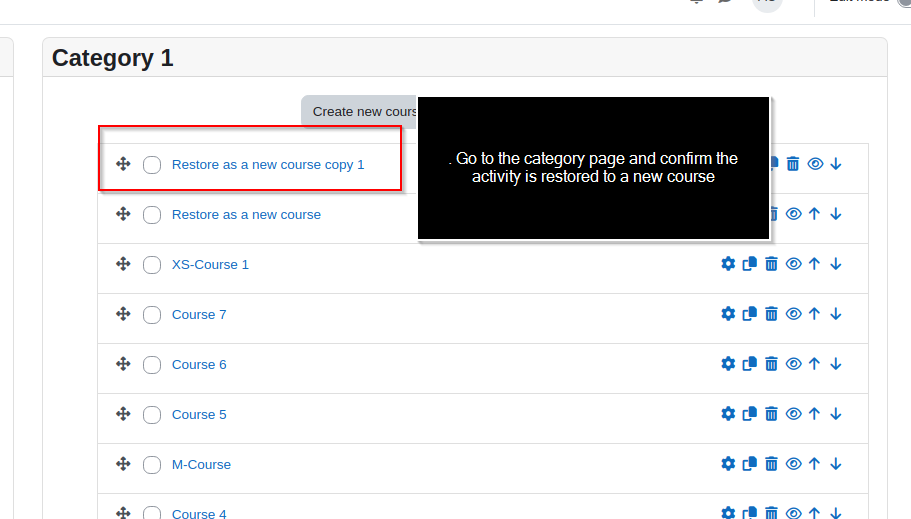911x519 pixels.
Task: Click the move handle of Course 5
Action: 123,414
